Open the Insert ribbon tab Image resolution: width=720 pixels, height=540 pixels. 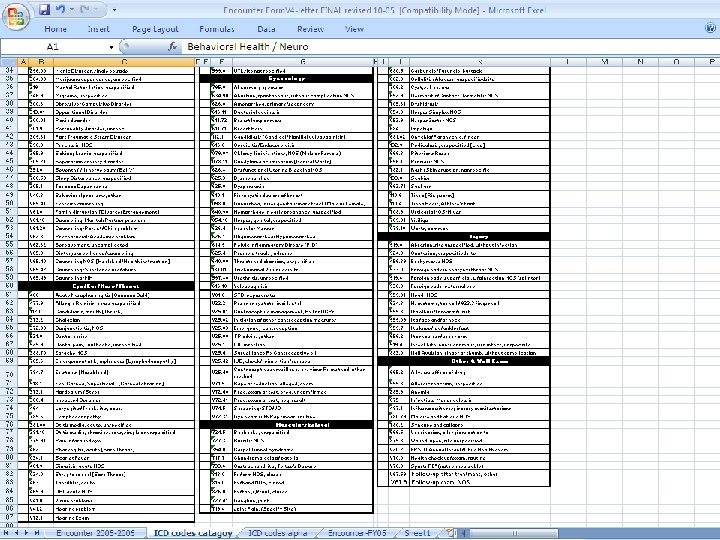click(x=99, y=29)
